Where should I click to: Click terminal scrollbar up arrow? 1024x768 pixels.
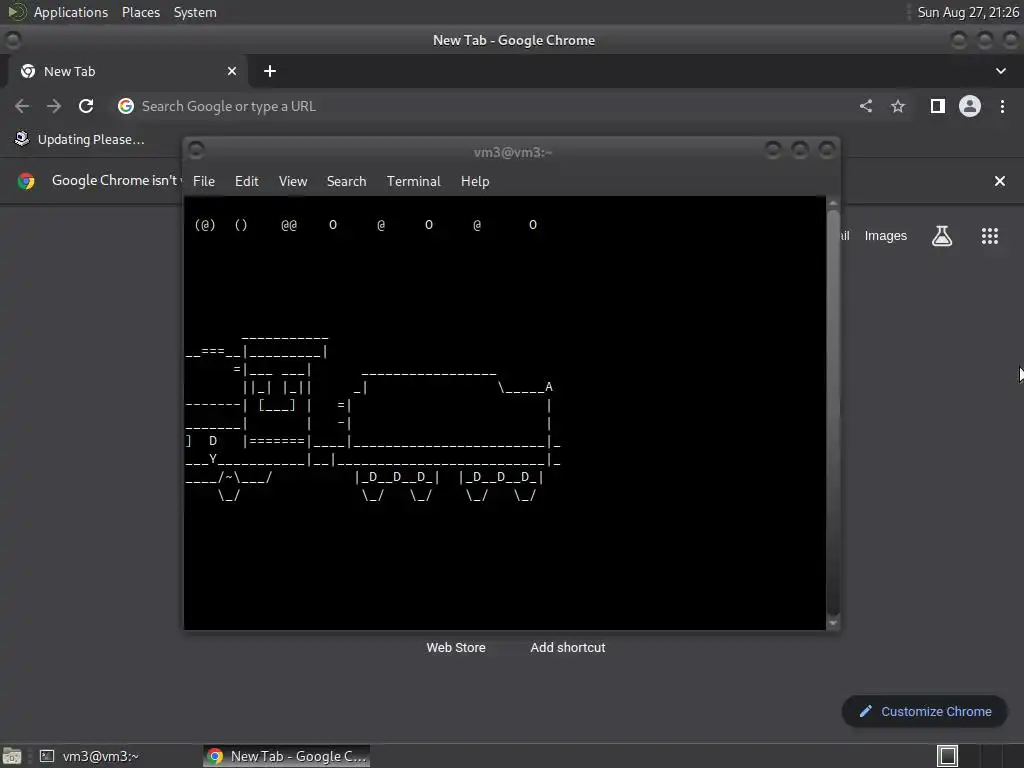833,203
